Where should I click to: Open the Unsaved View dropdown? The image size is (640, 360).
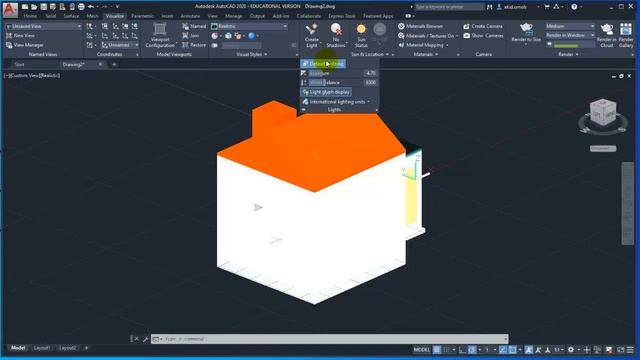(43, 26)
